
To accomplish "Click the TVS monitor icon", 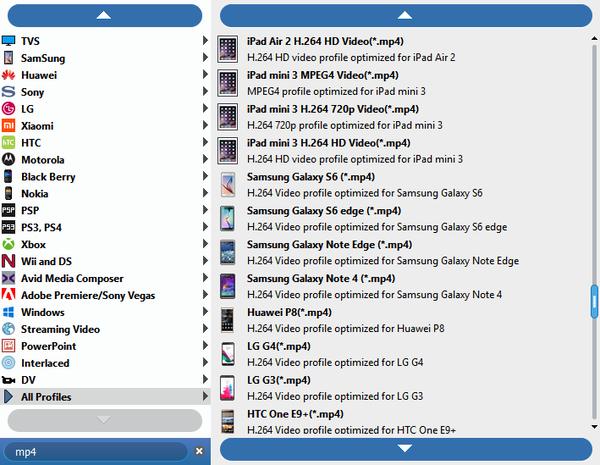I will coord(8,41).
